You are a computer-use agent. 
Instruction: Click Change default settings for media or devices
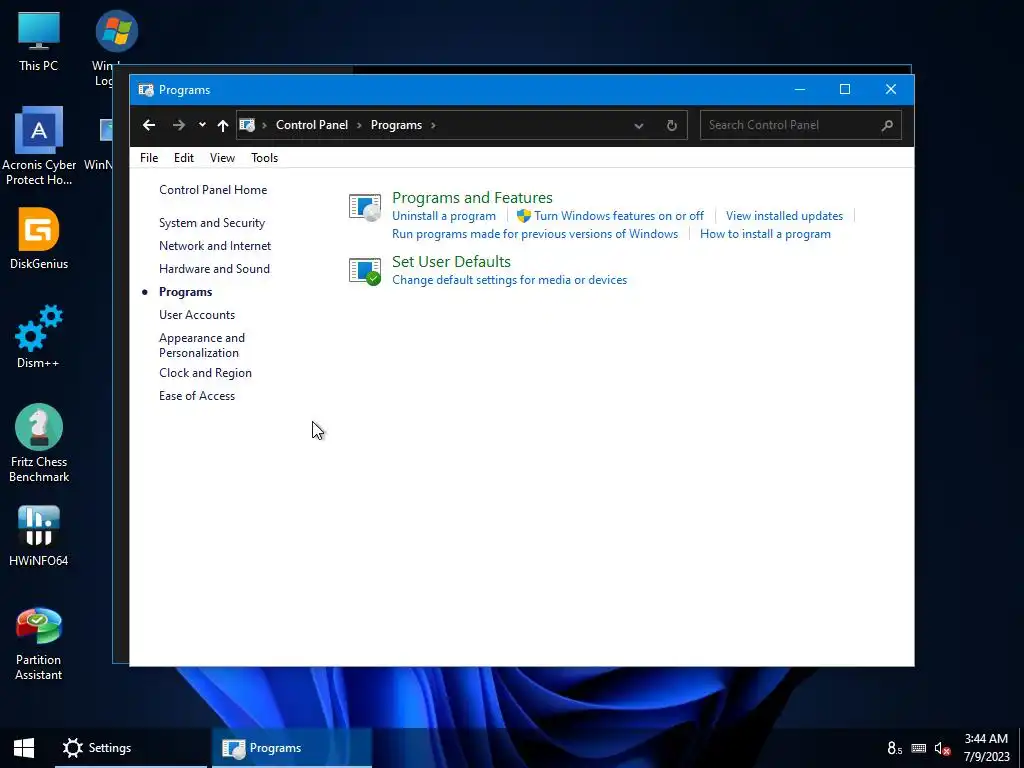(509, 280)
